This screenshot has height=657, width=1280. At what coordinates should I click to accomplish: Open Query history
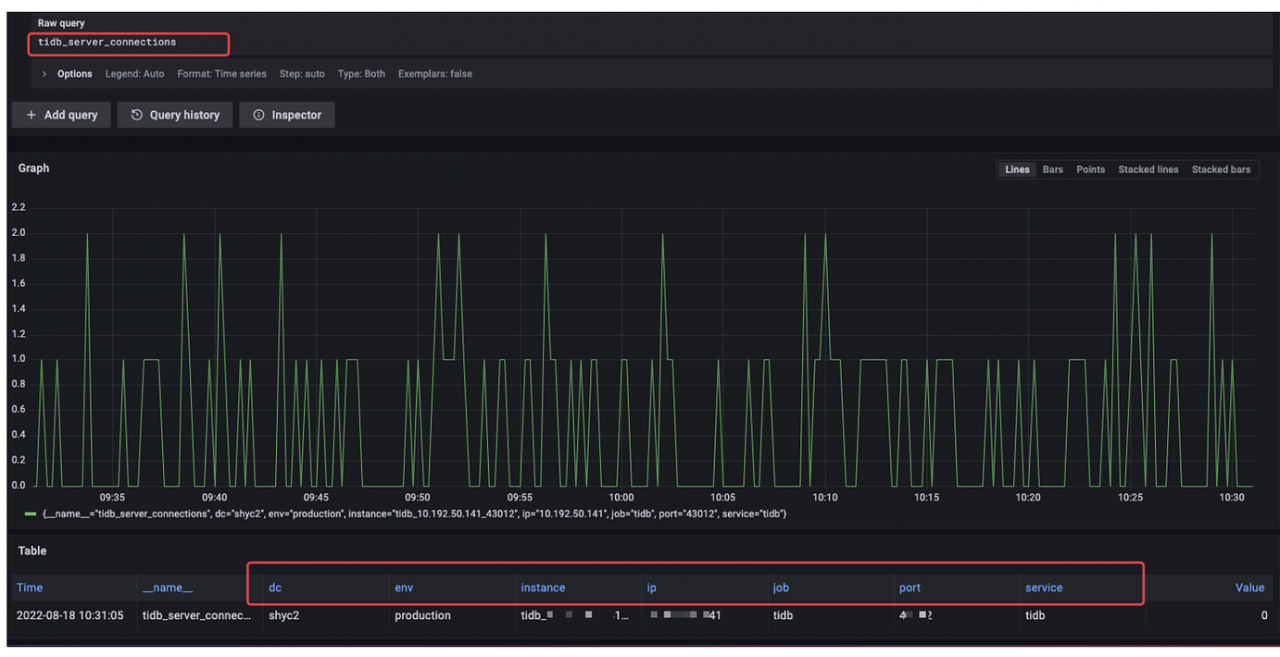175,115
